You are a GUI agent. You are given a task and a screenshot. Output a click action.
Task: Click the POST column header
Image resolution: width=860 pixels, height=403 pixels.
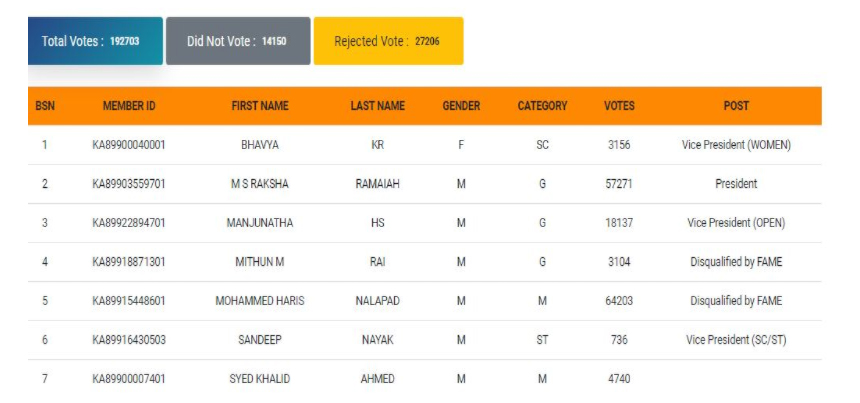pos(736,106)
